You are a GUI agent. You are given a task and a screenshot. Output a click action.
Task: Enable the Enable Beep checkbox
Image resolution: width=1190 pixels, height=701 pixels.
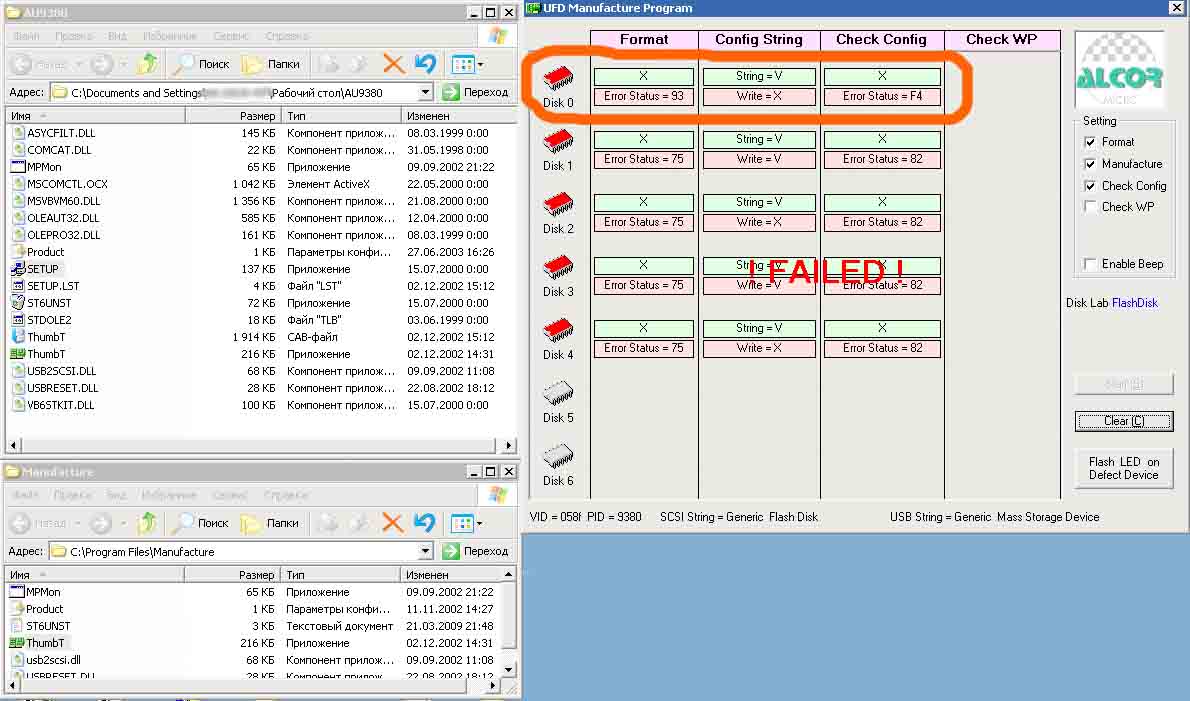tap(1091, 264)
